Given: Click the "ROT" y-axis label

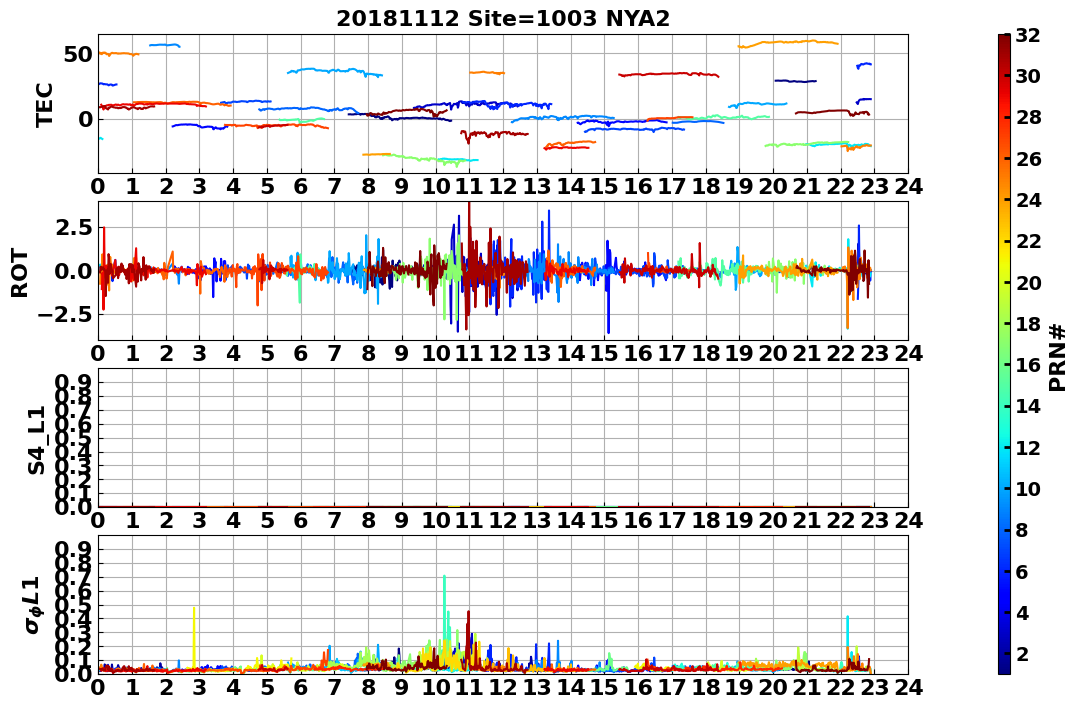Looking at the screenshot, I should click(x=21, y=273).
